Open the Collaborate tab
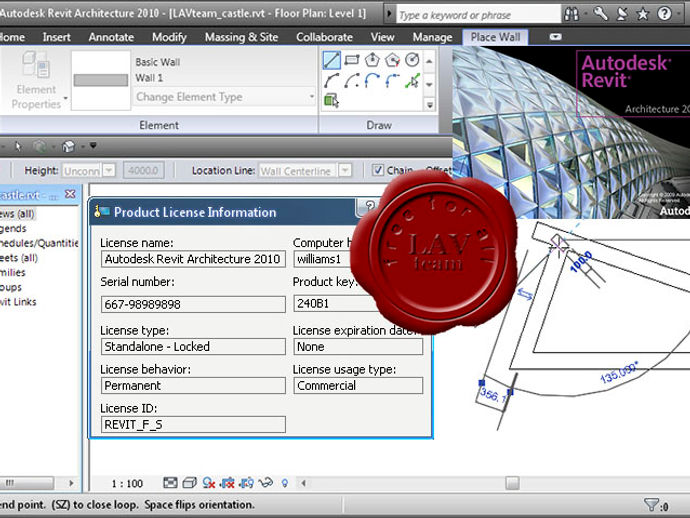This screenshot has height=518, width=690. click(324, 37)
